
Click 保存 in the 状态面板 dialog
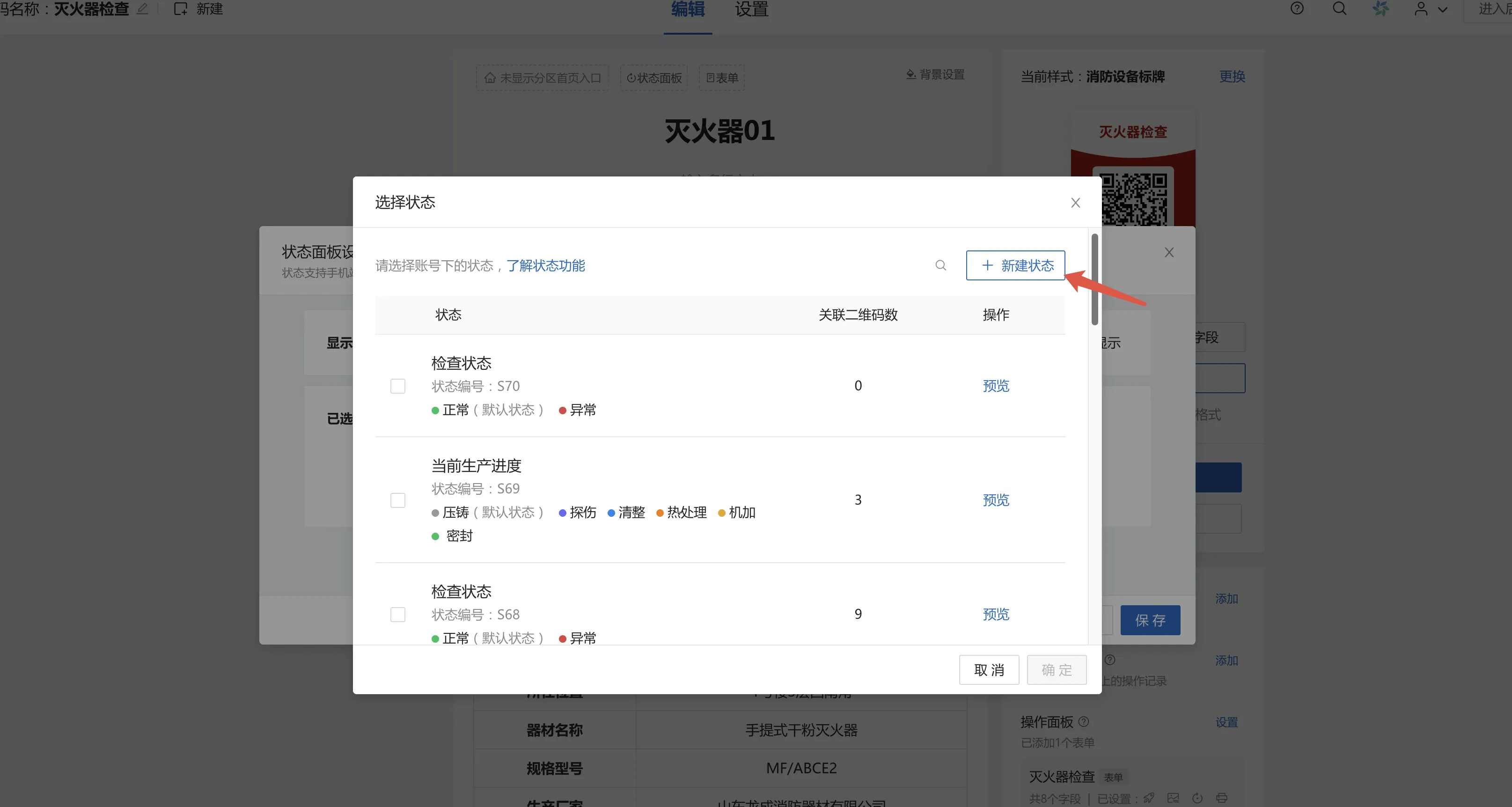[x=1151, y=620]
